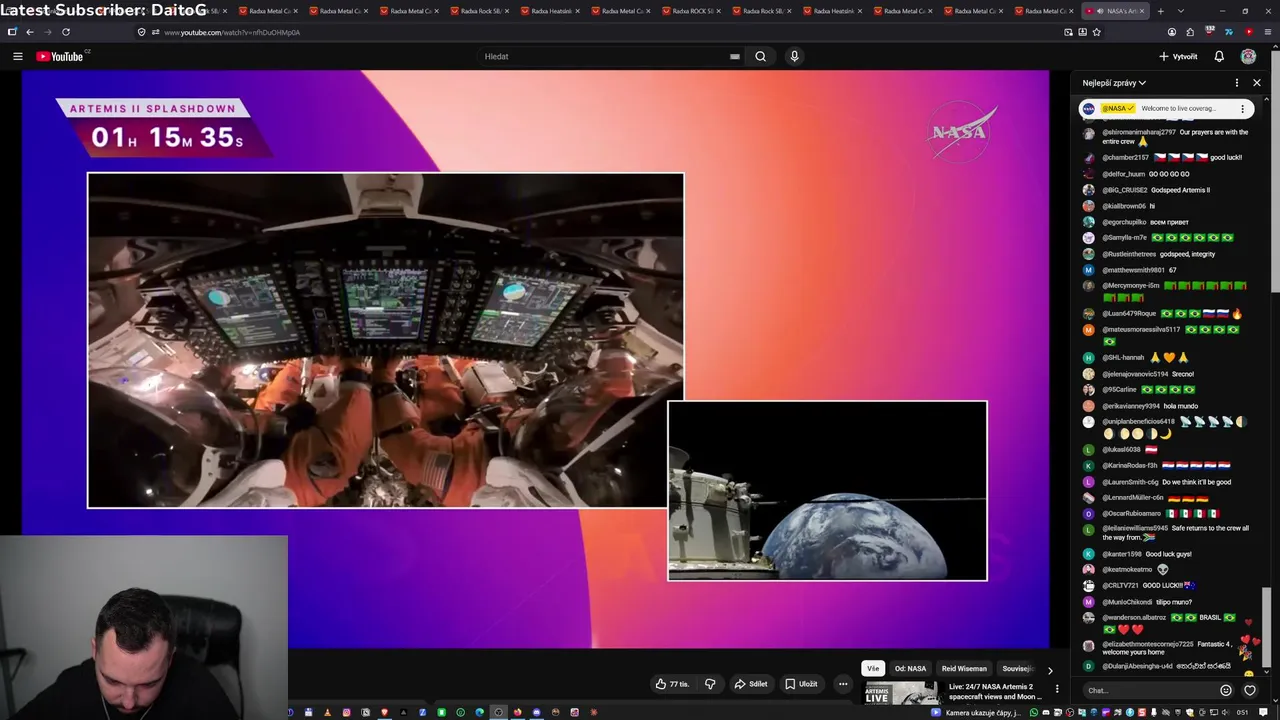Open @kanter1598 chat author

click(x=1121, y=554)
